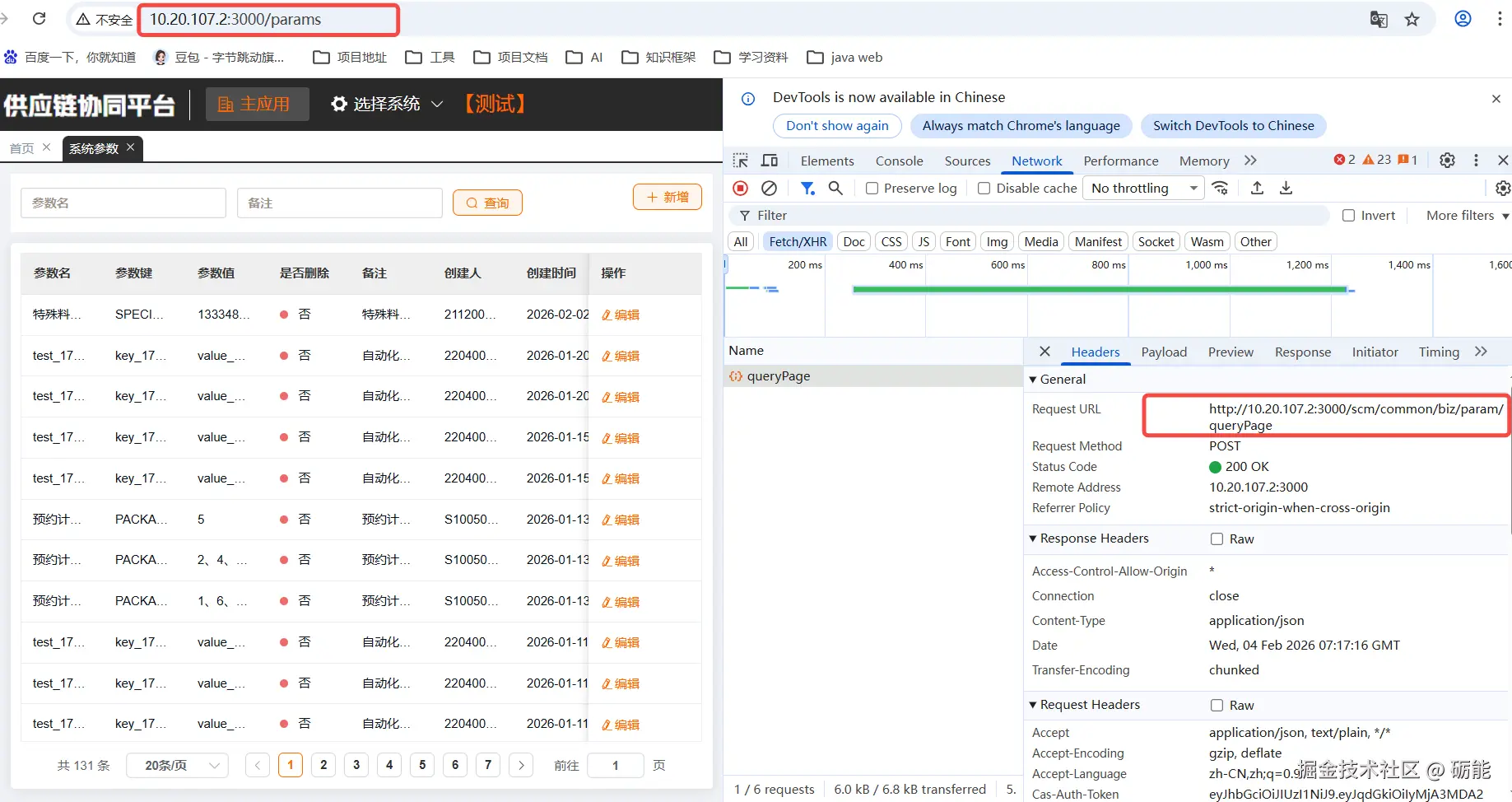Toggle the Fetch/XHR request type filter
This screenshot has width=1512, height=802.
pos(798,242)
